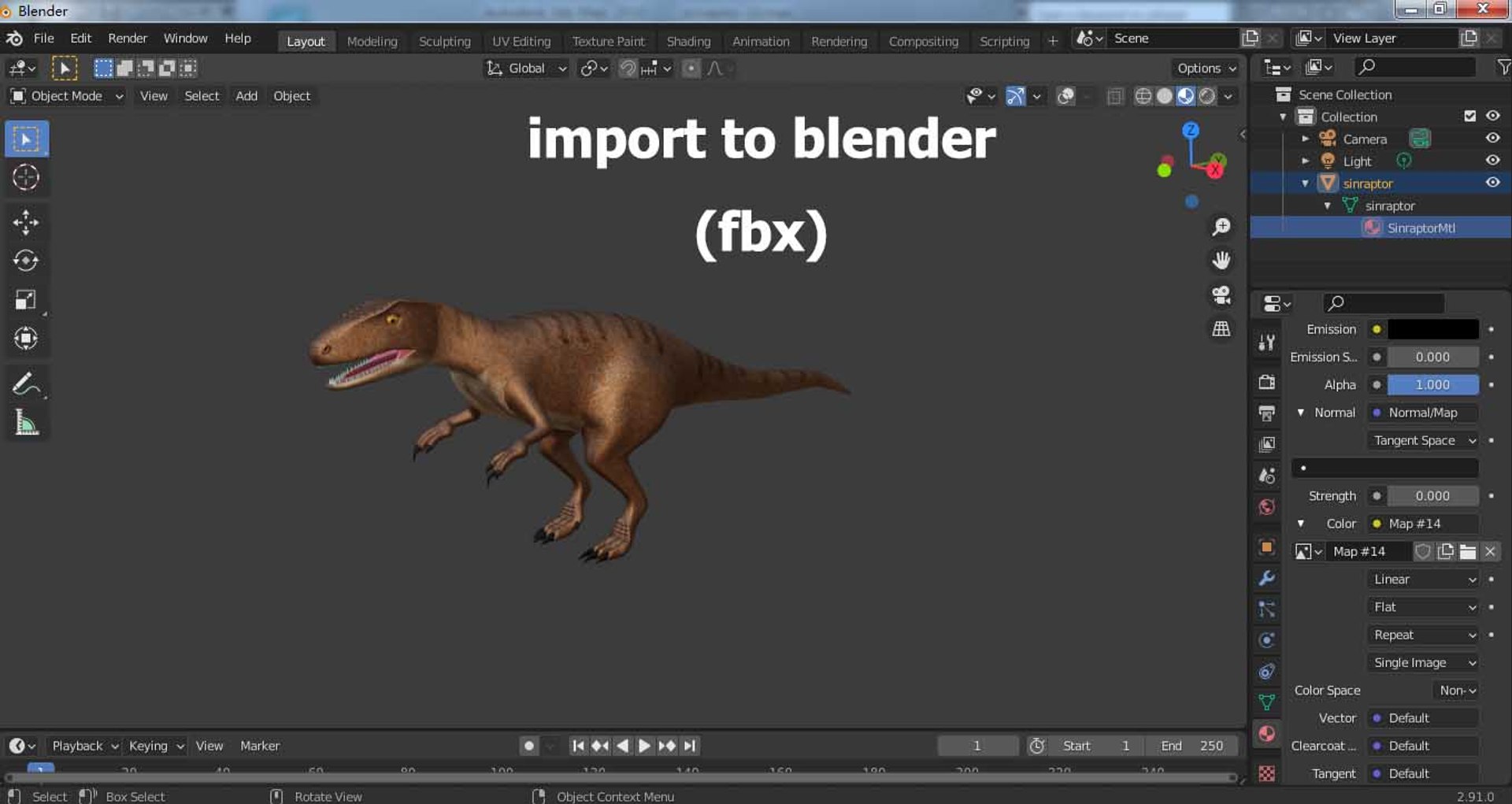Click the Playback button in timeline

83,746
